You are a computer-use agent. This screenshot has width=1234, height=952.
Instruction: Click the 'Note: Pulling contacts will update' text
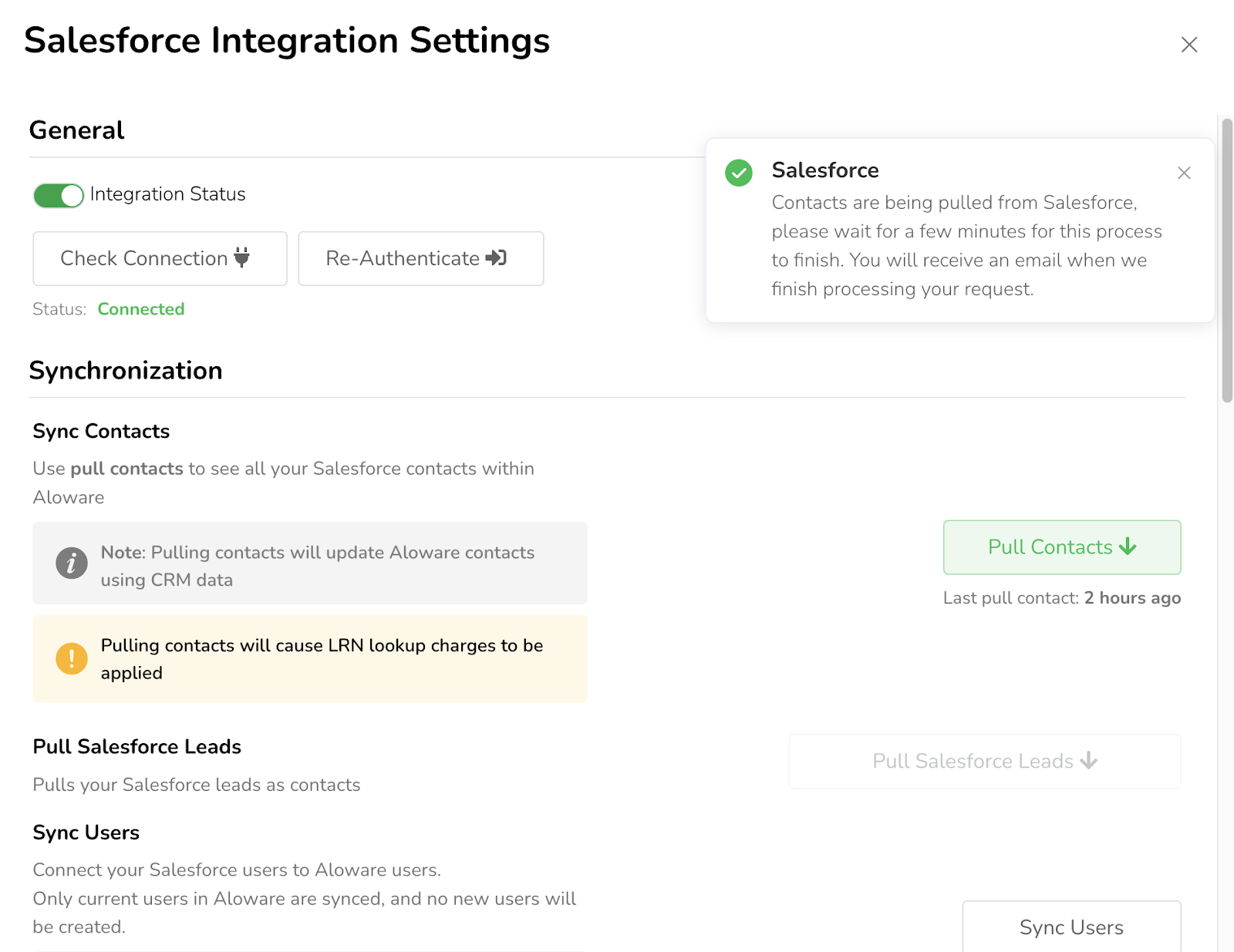(318, 566)
